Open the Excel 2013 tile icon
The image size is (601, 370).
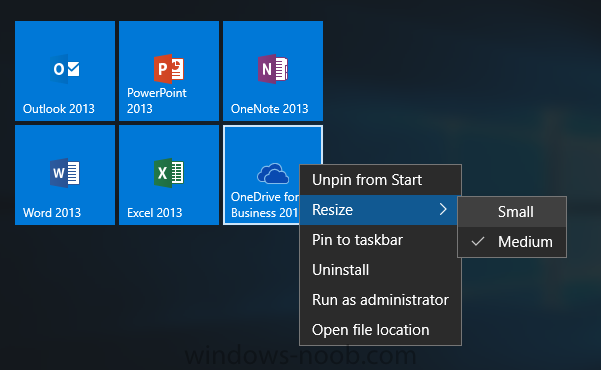[x=169, y=173]
